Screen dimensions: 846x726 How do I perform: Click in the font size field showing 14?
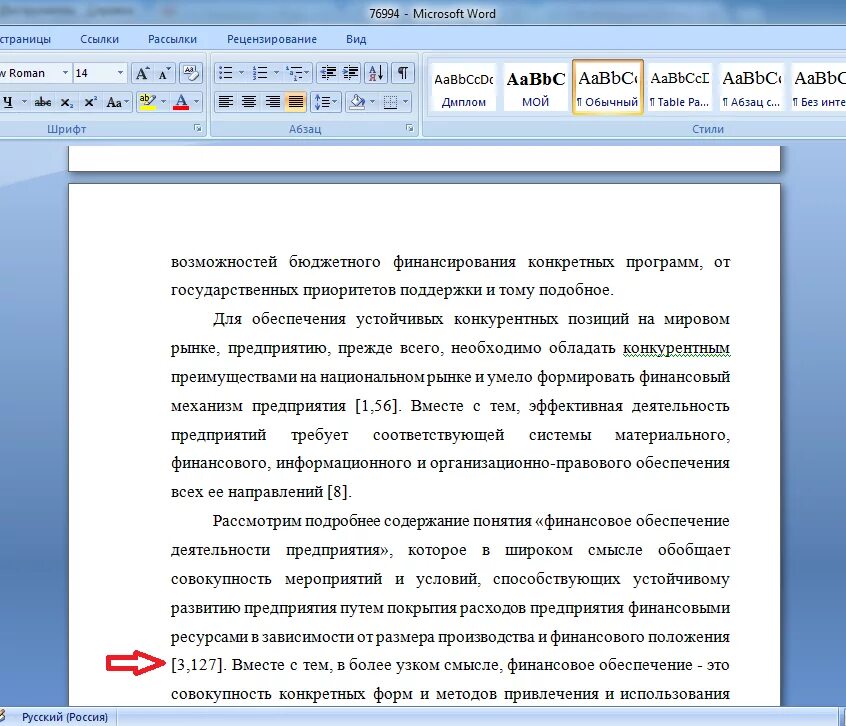pyautogui.click(x=94, y=73)
